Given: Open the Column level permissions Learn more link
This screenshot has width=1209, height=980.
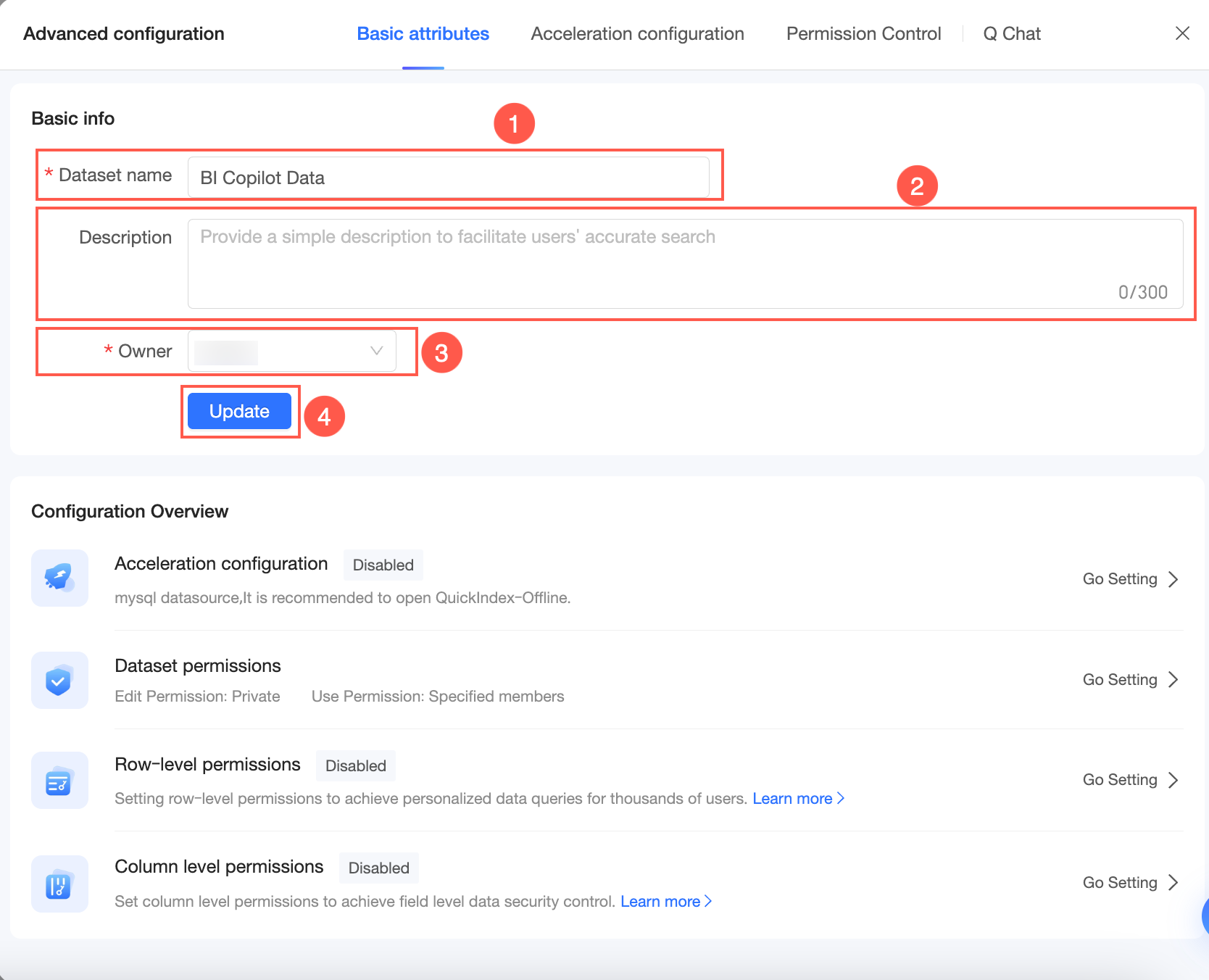Looking at the screenshot, I should (666, 902).
